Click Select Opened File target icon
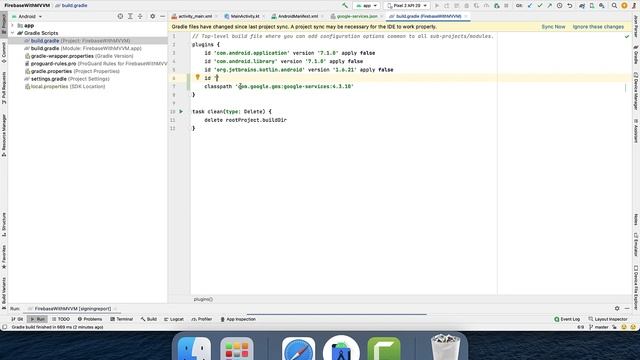This screenshot has width=640, height=360. 120,16
